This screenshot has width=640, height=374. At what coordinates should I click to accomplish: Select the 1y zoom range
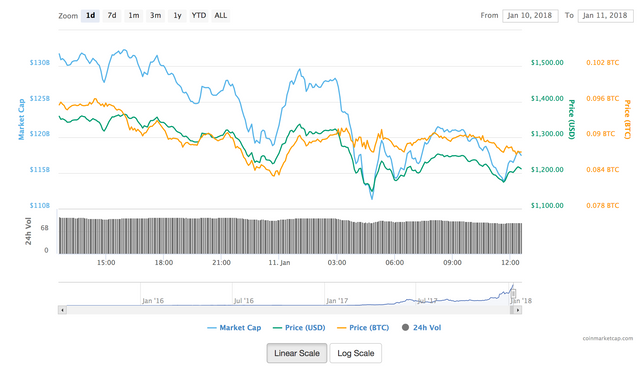point(177,16)
